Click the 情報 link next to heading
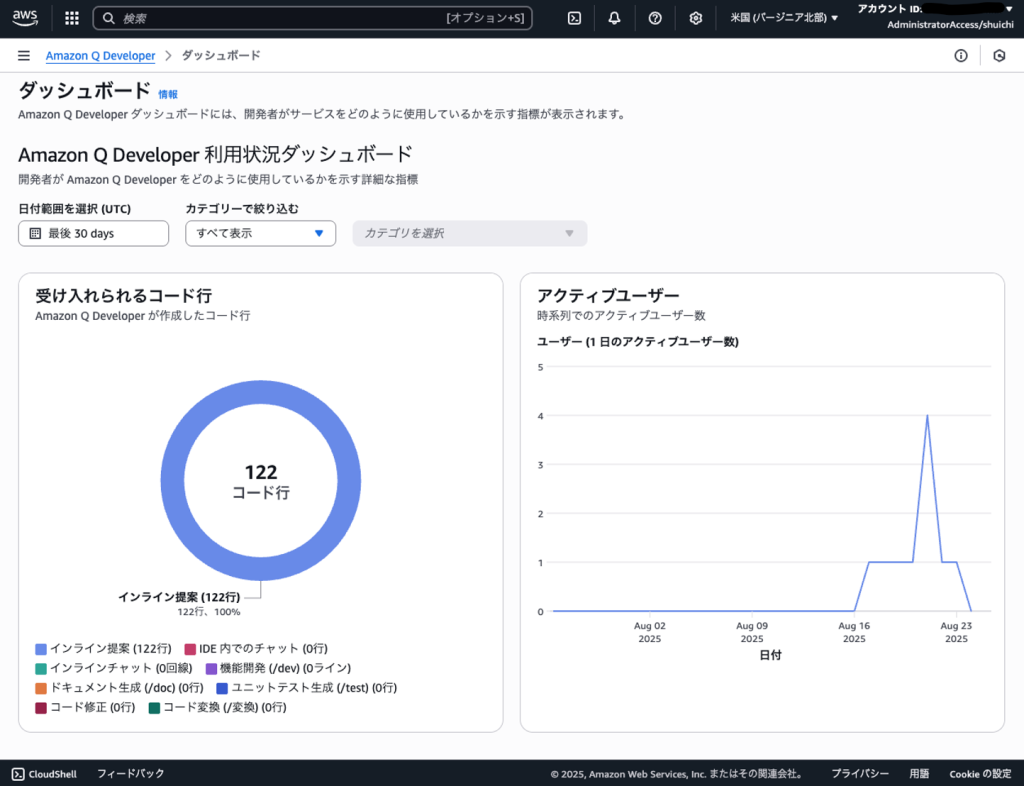Image resolution: width=1024 pixels, height=786 pixels. [168, 94]
